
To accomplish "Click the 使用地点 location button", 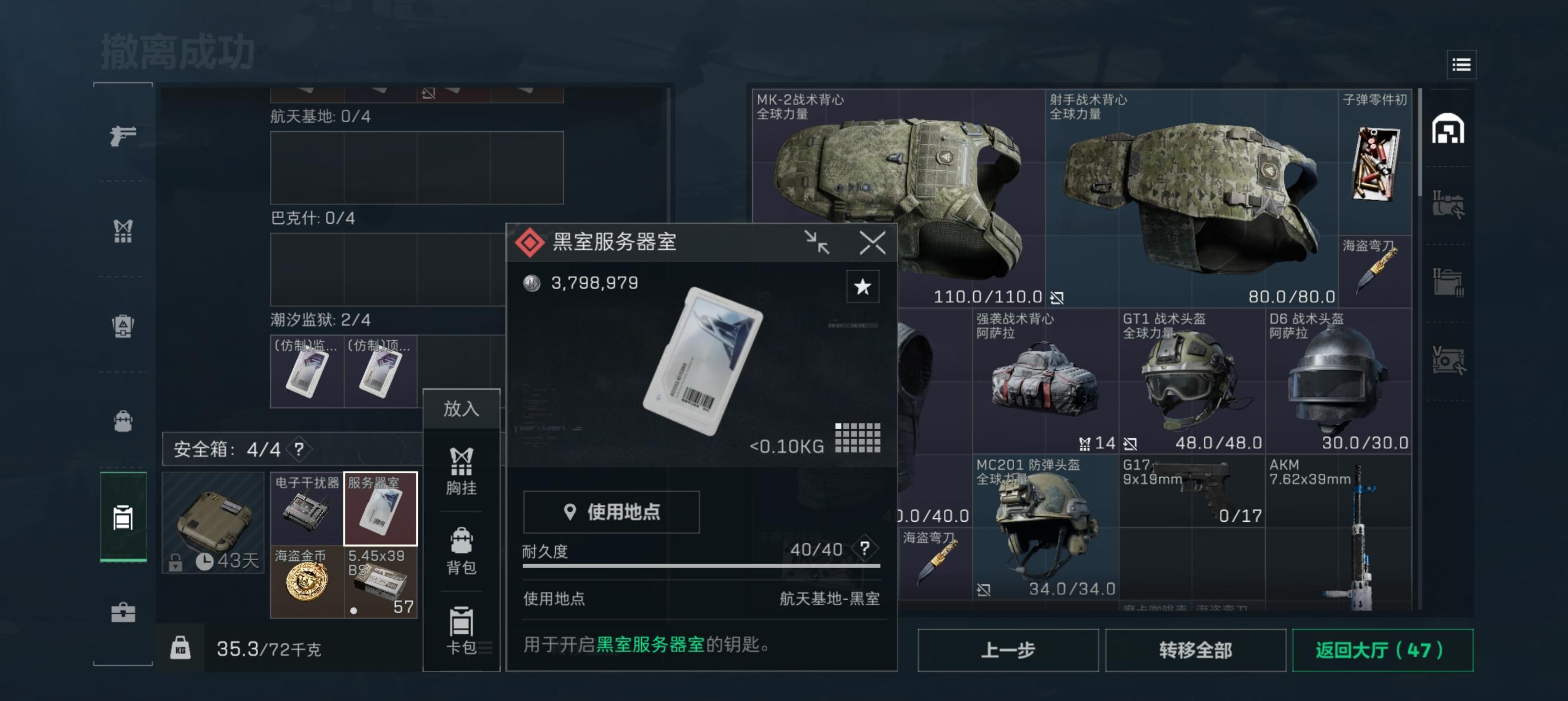I will pyautogui.click(x=611, y=512).
